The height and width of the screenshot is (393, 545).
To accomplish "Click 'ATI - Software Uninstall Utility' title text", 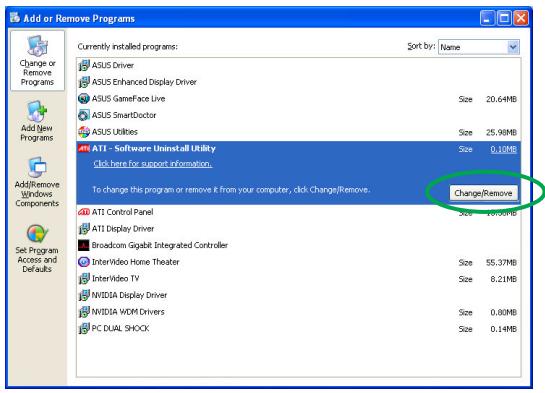I will 154,148.
